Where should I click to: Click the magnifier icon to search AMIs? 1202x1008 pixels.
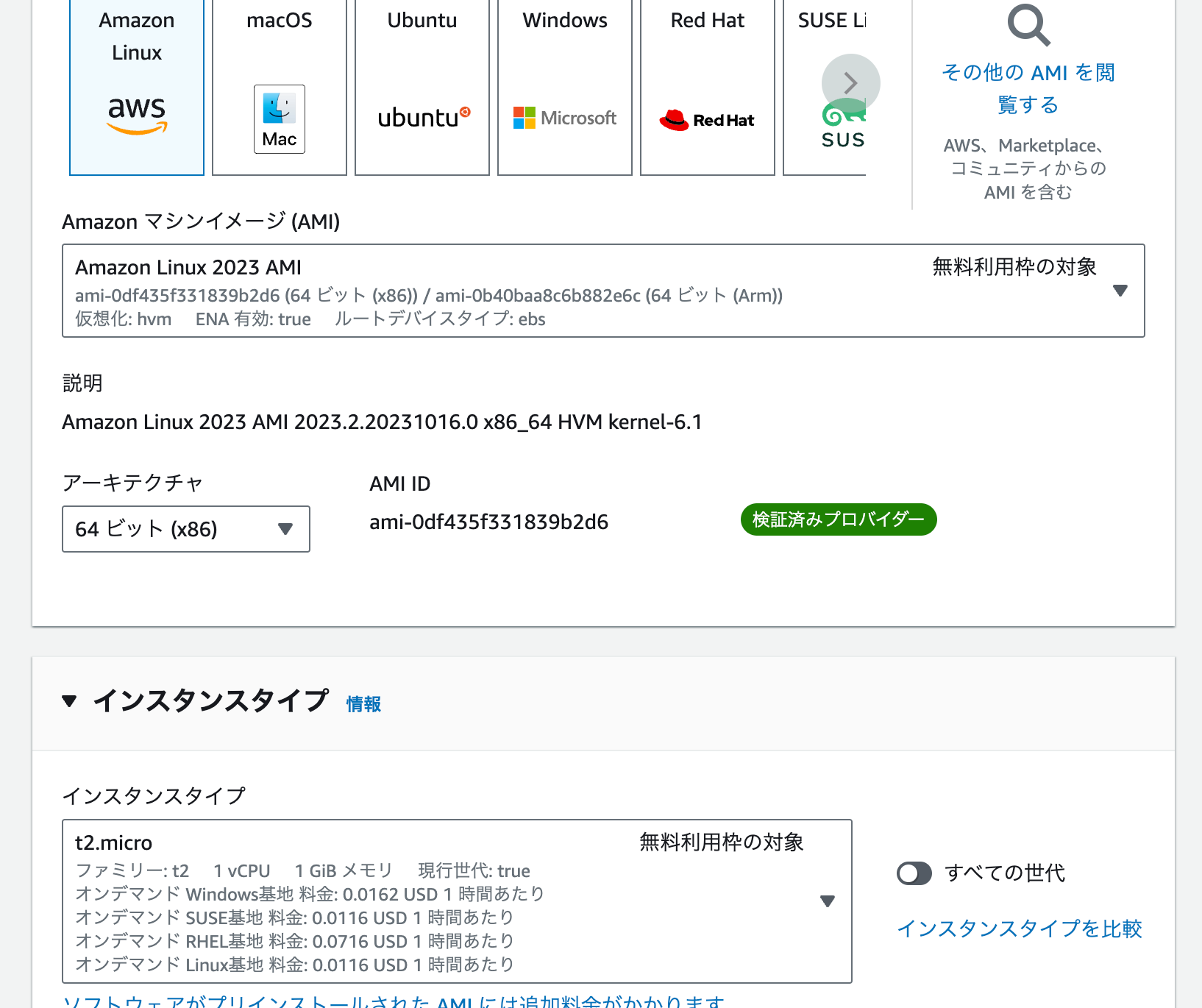tap(1028, 25)
